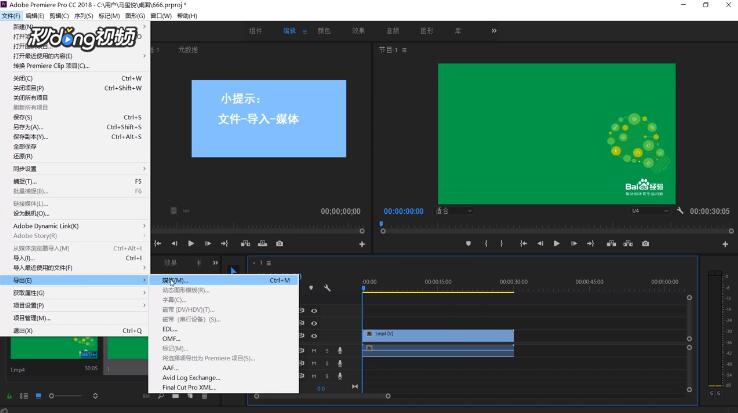Click the Lift icon in Program monitor
The height and width of the screenshot is (413, 738).
pyautogui.click(x=611, y=243)
